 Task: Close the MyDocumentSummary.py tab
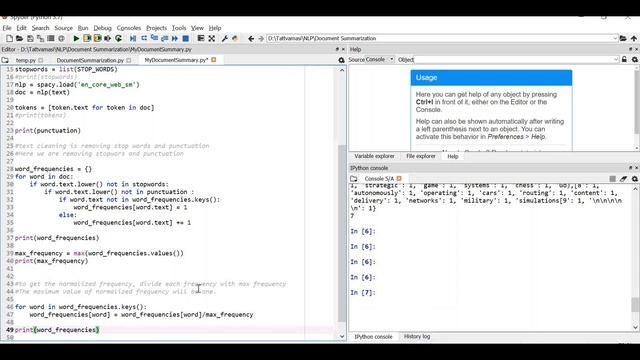pos(213,60)
